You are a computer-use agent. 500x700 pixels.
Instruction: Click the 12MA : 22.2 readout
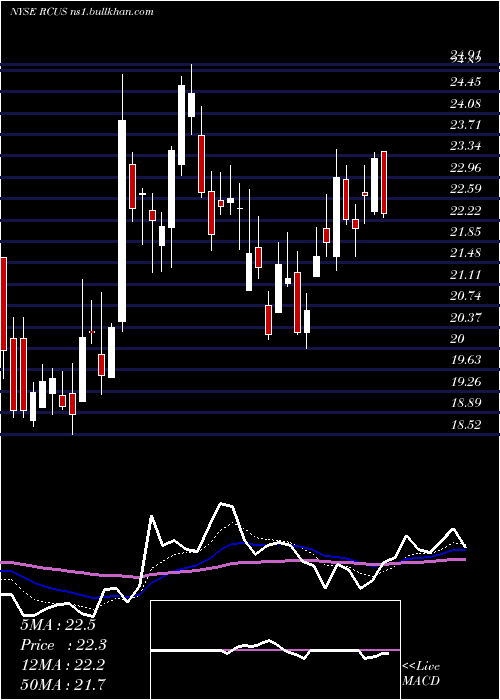pos(62,665)
